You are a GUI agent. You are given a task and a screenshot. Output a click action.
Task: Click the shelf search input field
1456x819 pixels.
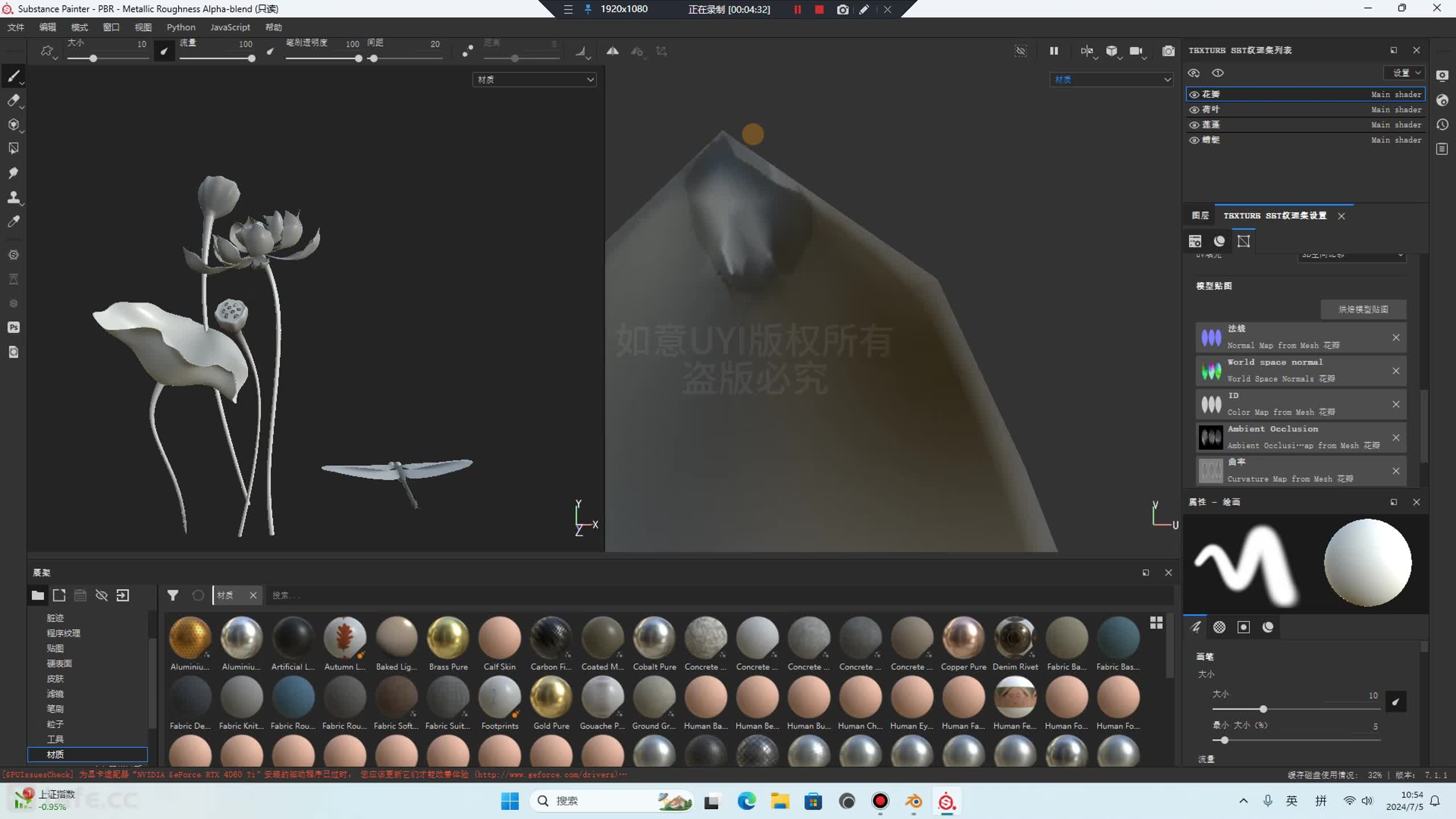(719, 595)
